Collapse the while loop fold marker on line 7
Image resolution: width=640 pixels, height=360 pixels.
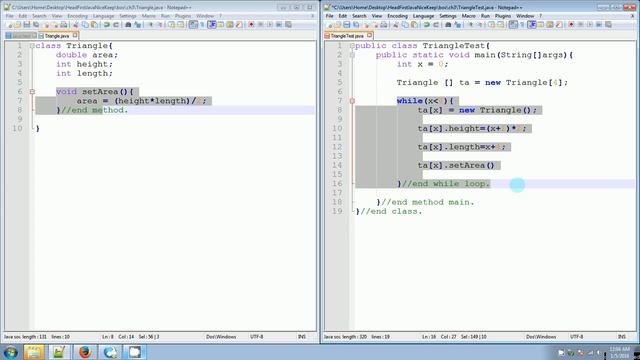[x=352, y=101]
